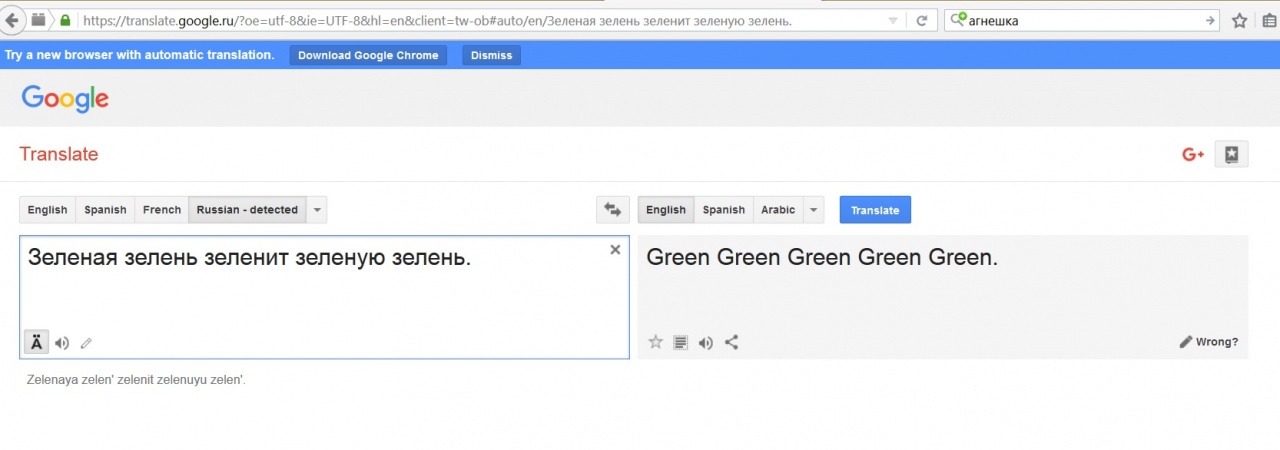This screenshot has width=1280, height=450.
Task: Open the Phrasebook star icon
Action: click(1231, 154)
